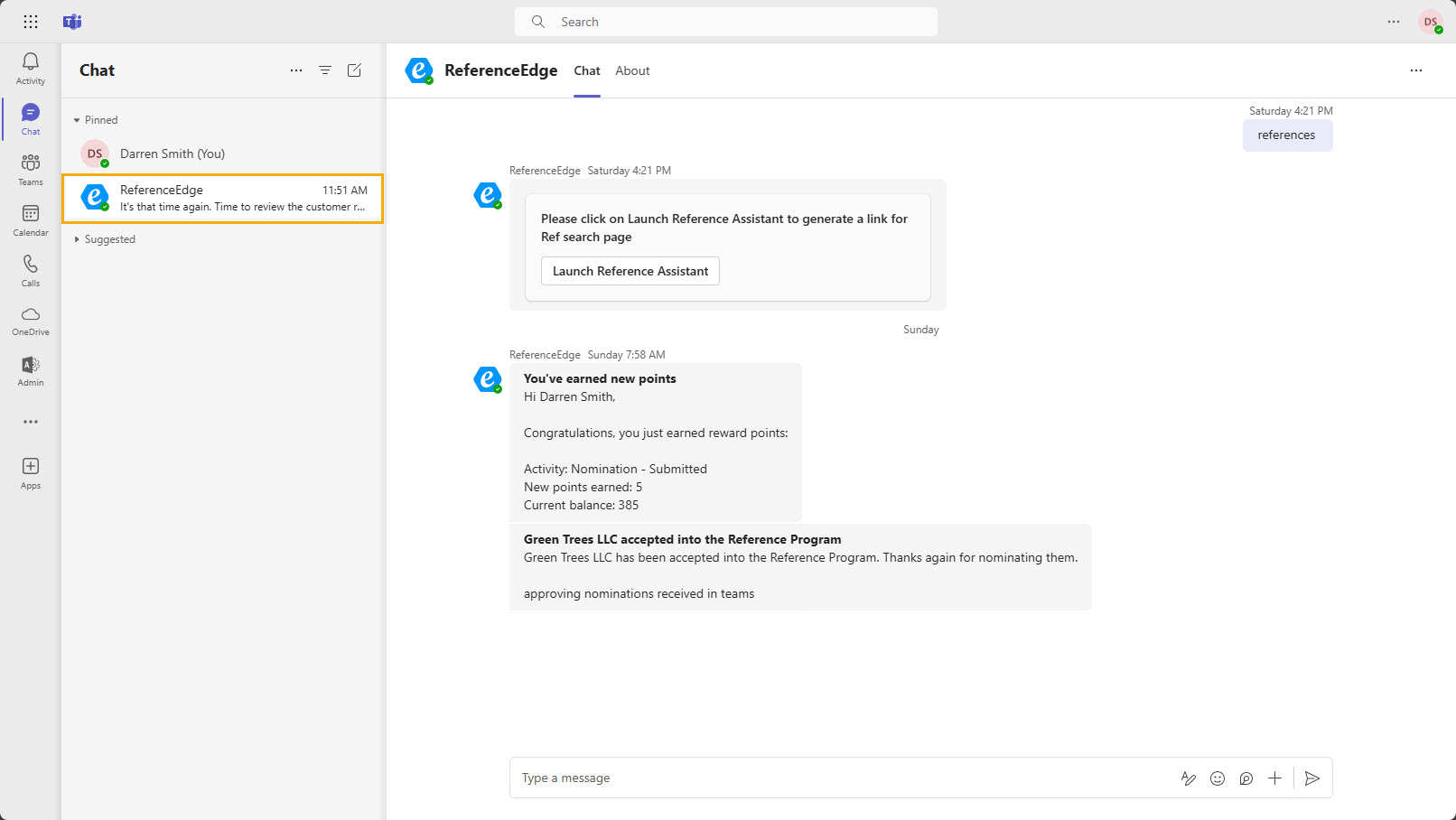
Task: Open the app launcher grid
Action: coord(31,22)
